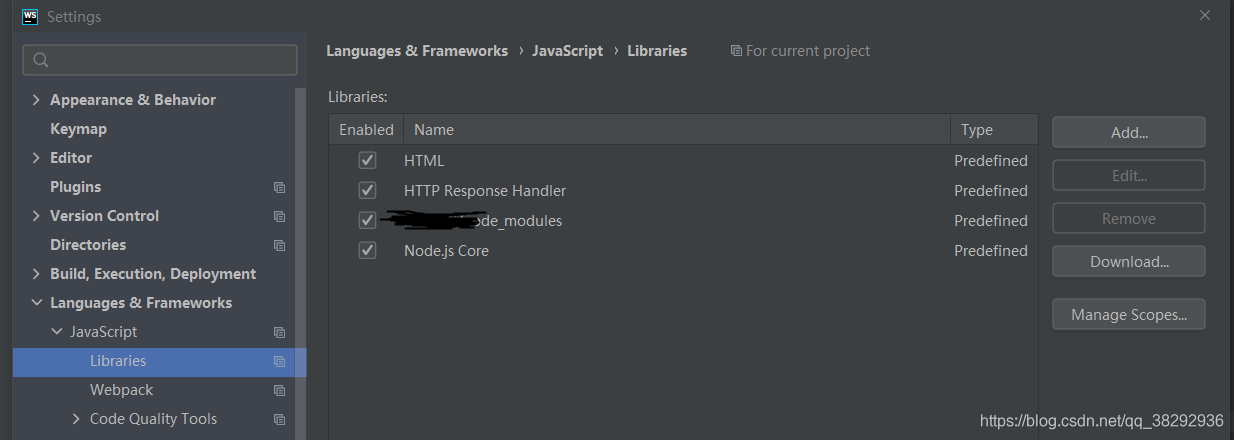
Task: Click project-level icon next to Version Control
Action: (x=279, y=216)
